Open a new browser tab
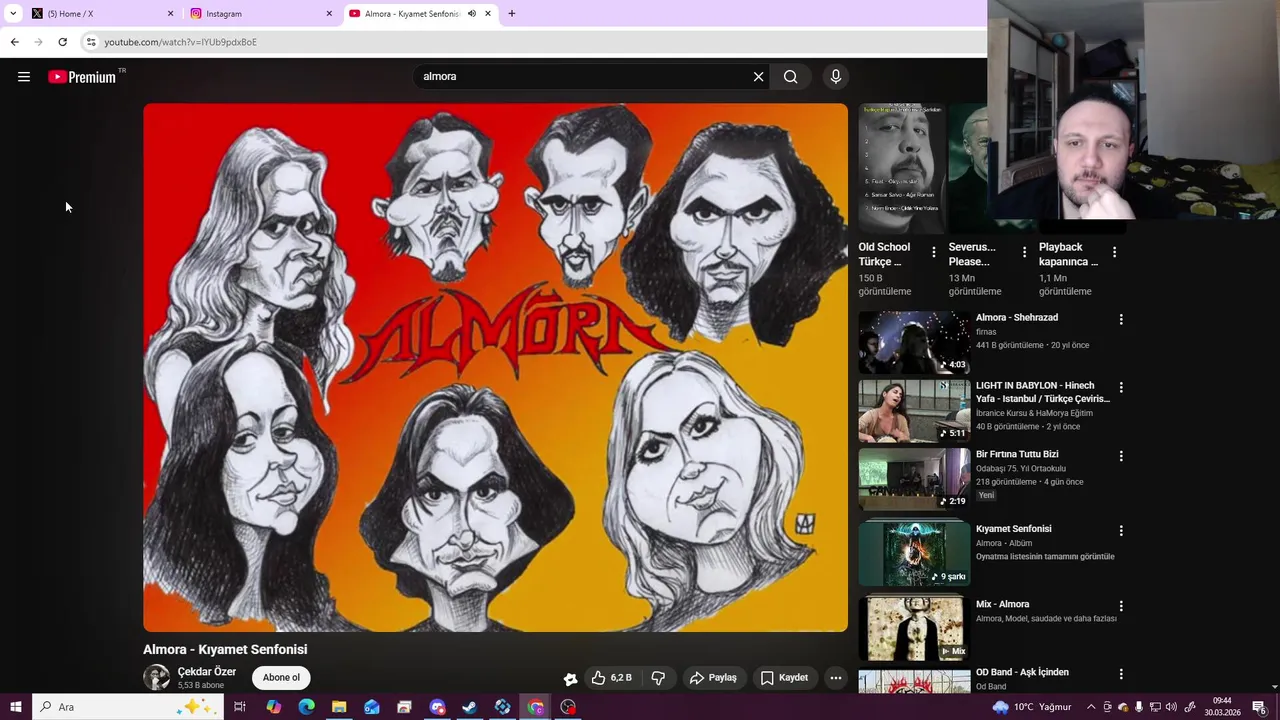The height and width of the screenshot is (720, 1280). (x=512, y=14)
